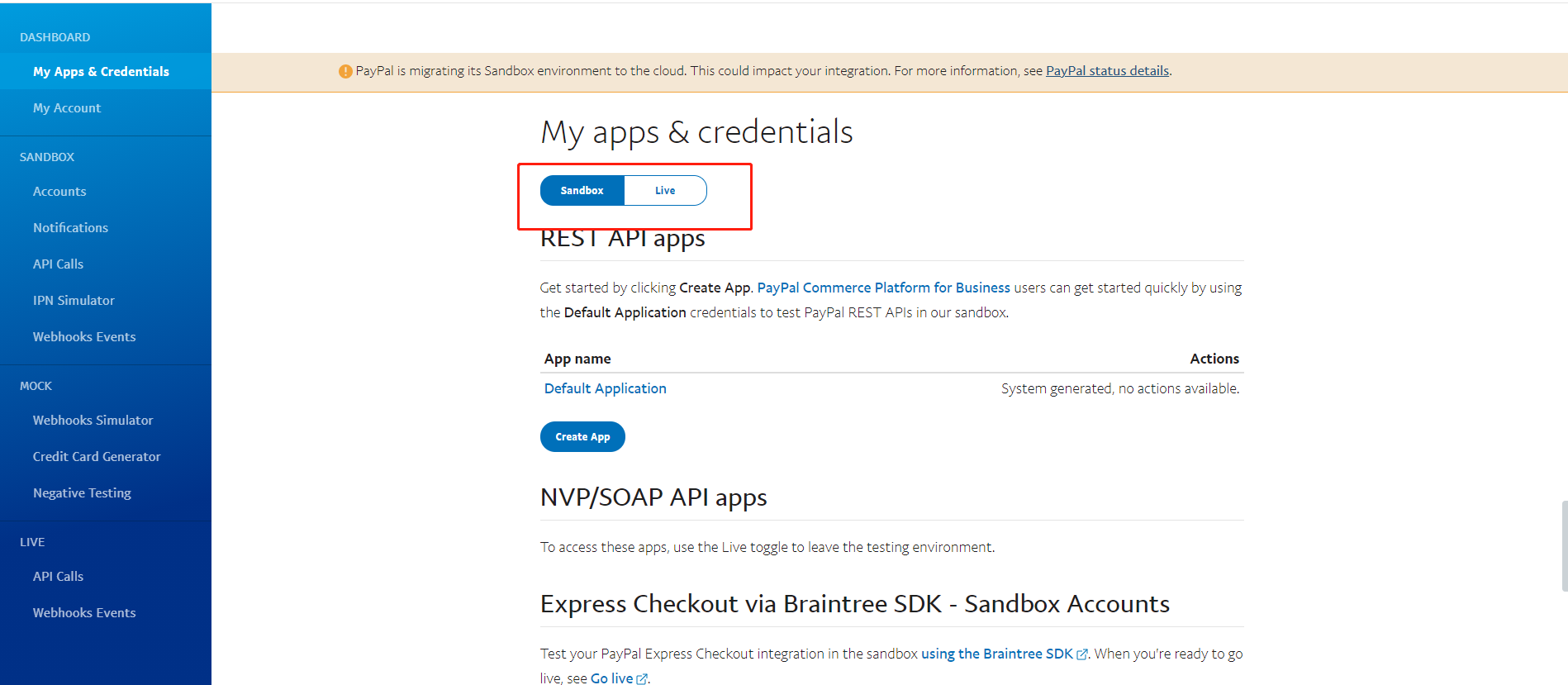
Task: Open Credit Card Generator
Action: [106, 456]
